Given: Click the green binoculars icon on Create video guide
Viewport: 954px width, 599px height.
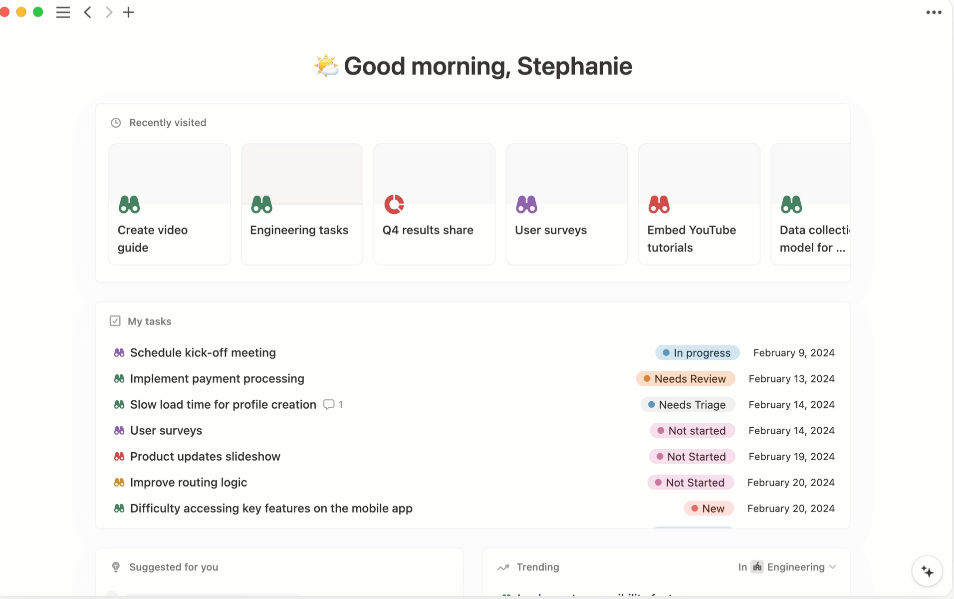Looking at the screenshot, I should [129, 204].
